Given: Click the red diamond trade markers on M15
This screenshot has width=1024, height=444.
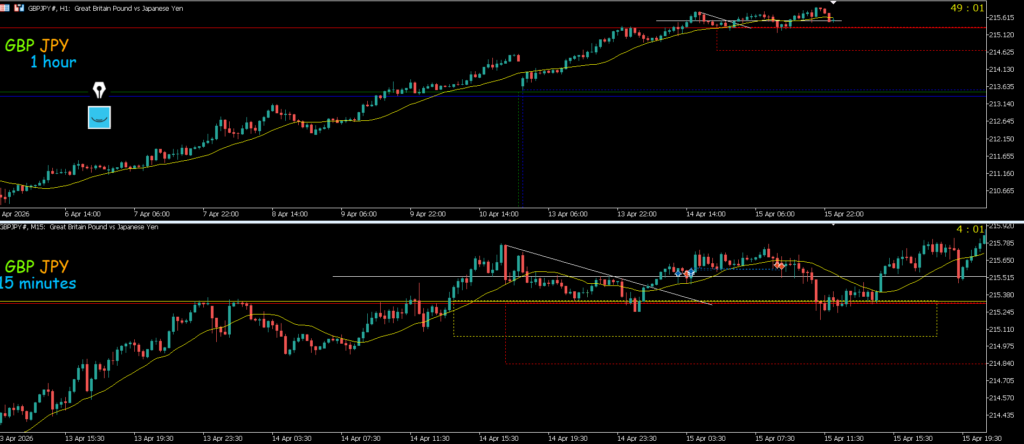Looking at the screenshot, I should pyautogui.click(x=779, y=266).
